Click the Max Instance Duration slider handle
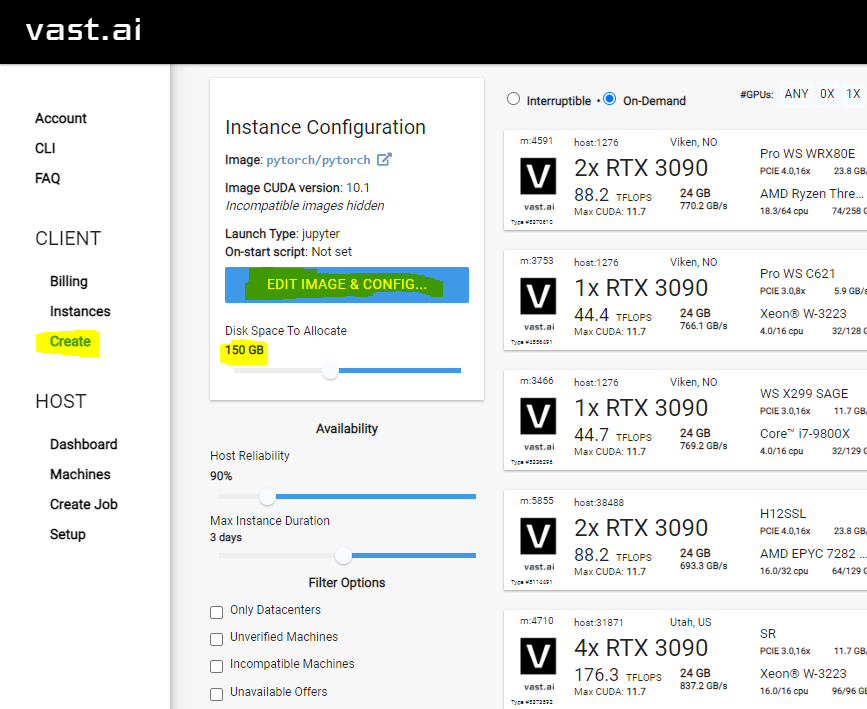 click(343, 556)
